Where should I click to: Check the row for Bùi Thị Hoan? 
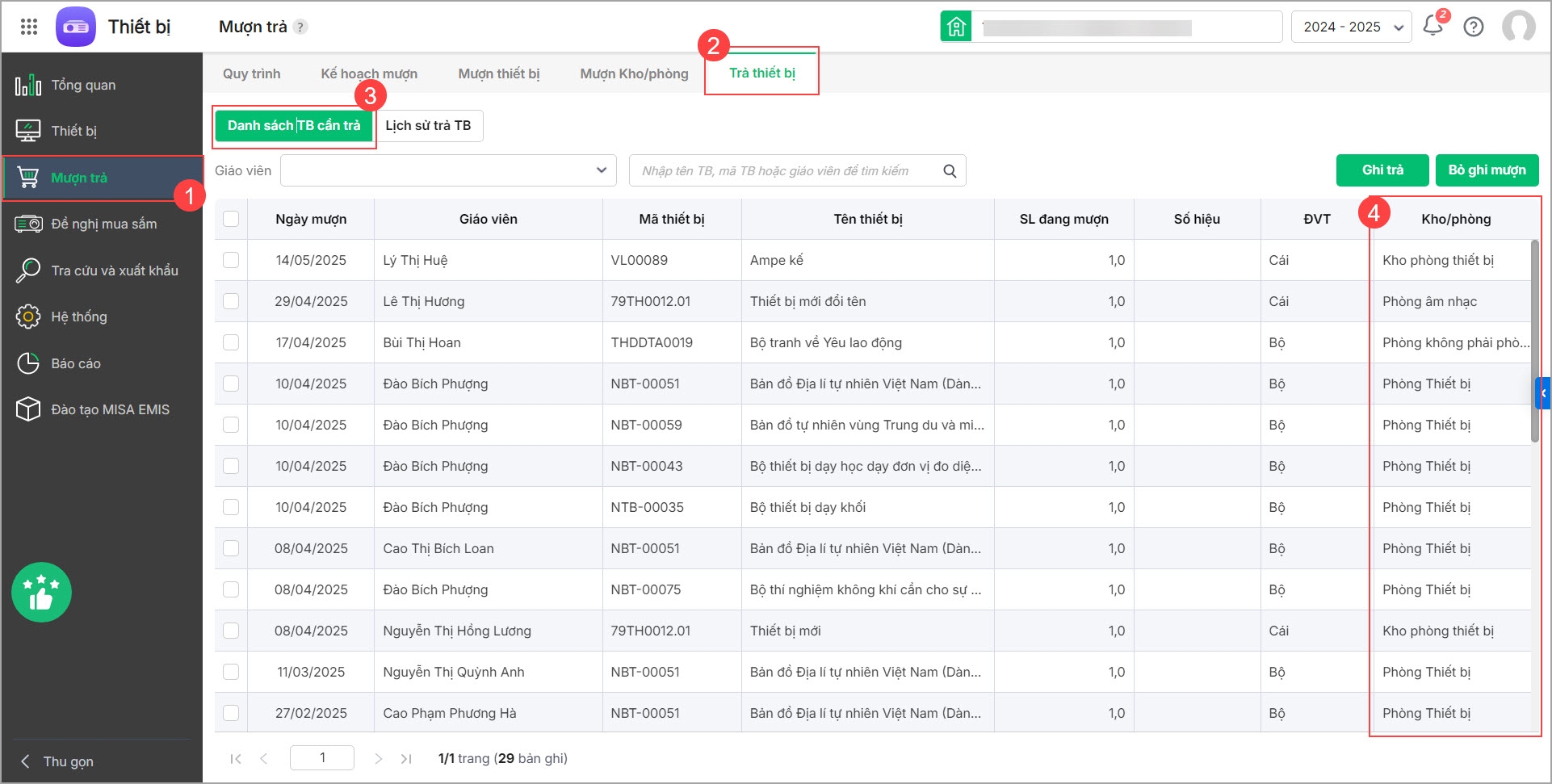pos(231,342)
